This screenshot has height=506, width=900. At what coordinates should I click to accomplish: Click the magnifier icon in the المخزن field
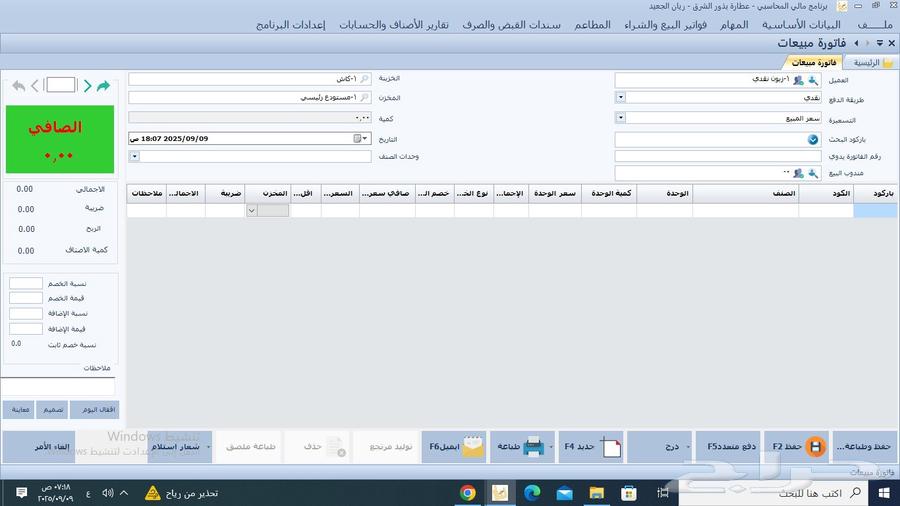click(364, 98)
